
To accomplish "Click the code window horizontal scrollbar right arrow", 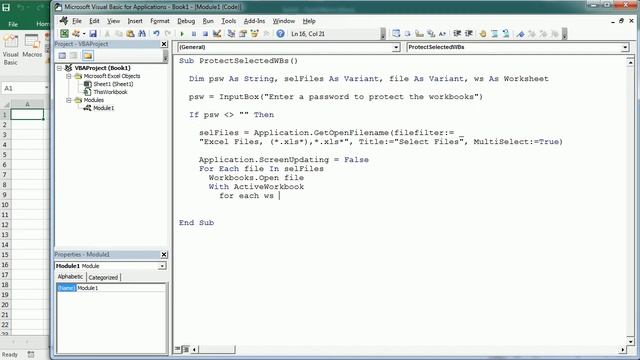I will (623, 349).
